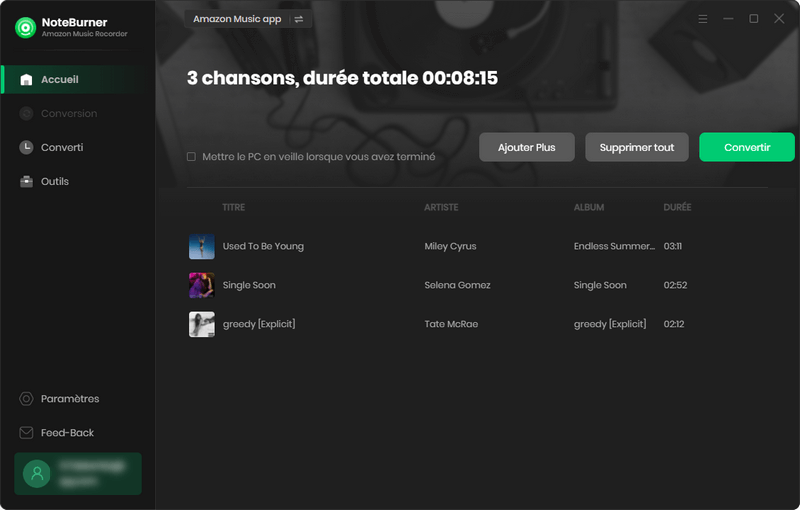The height and width of the screenshot is (510, 800).
Task: Click the Outils toolbox icon
Action: [26, 182]
